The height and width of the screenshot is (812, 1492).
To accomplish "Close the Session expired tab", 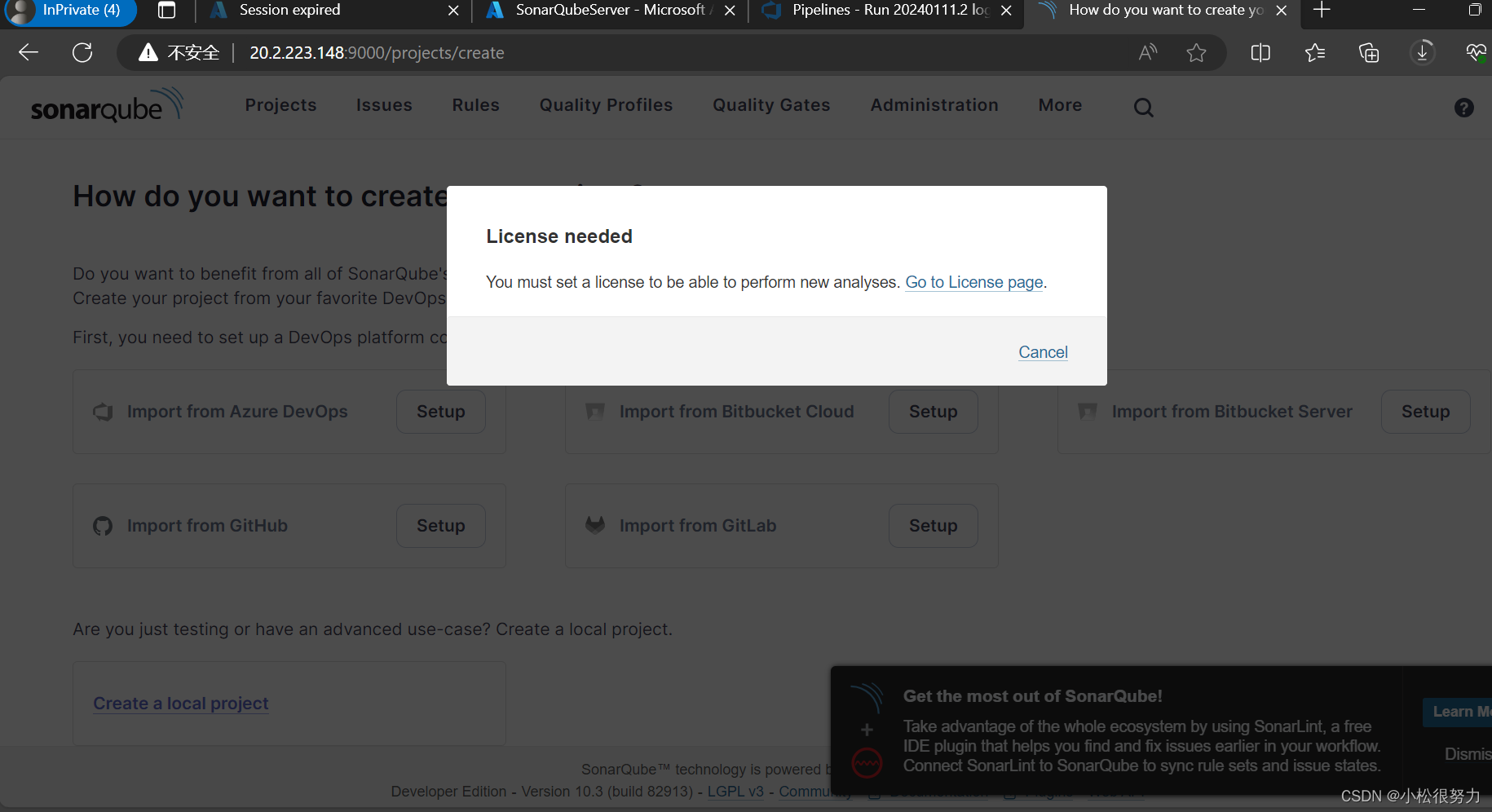I will [x=453, y=11].
